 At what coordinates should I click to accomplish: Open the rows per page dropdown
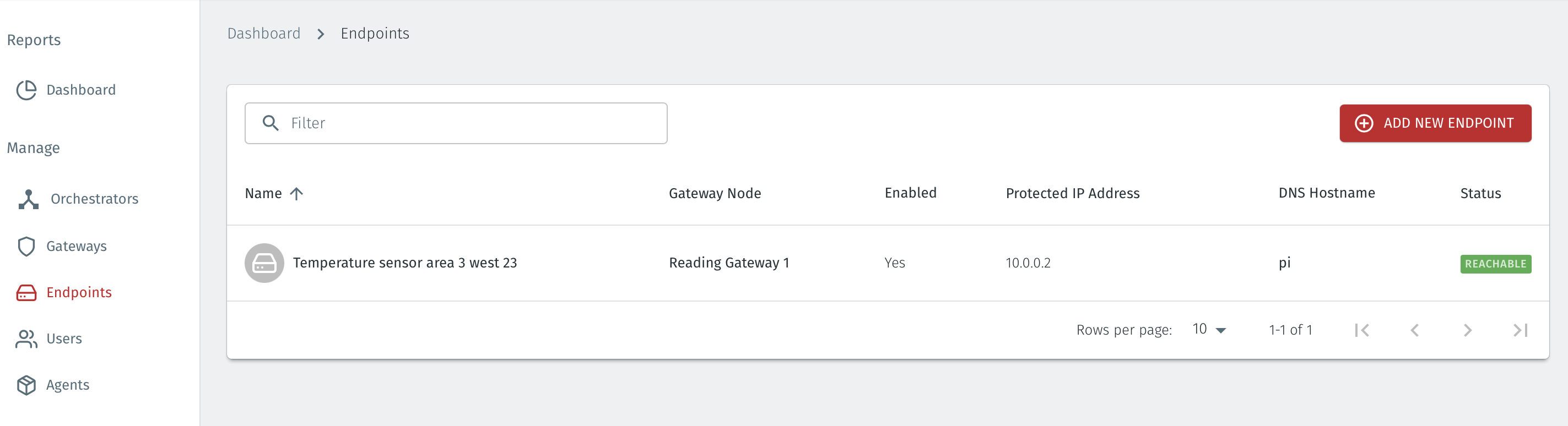coord(1209,330)
